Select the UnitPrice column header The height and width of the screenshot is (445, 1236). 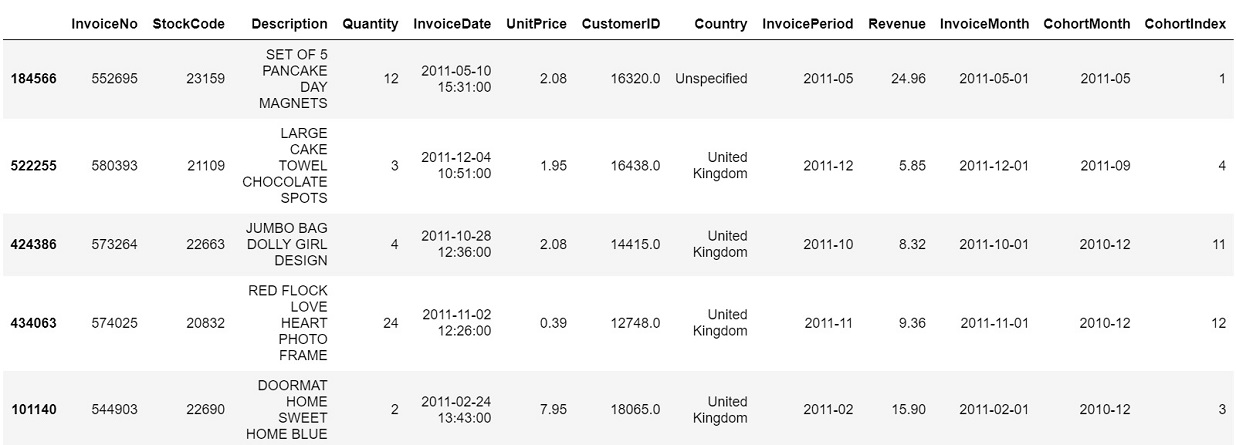pos(536,23)
